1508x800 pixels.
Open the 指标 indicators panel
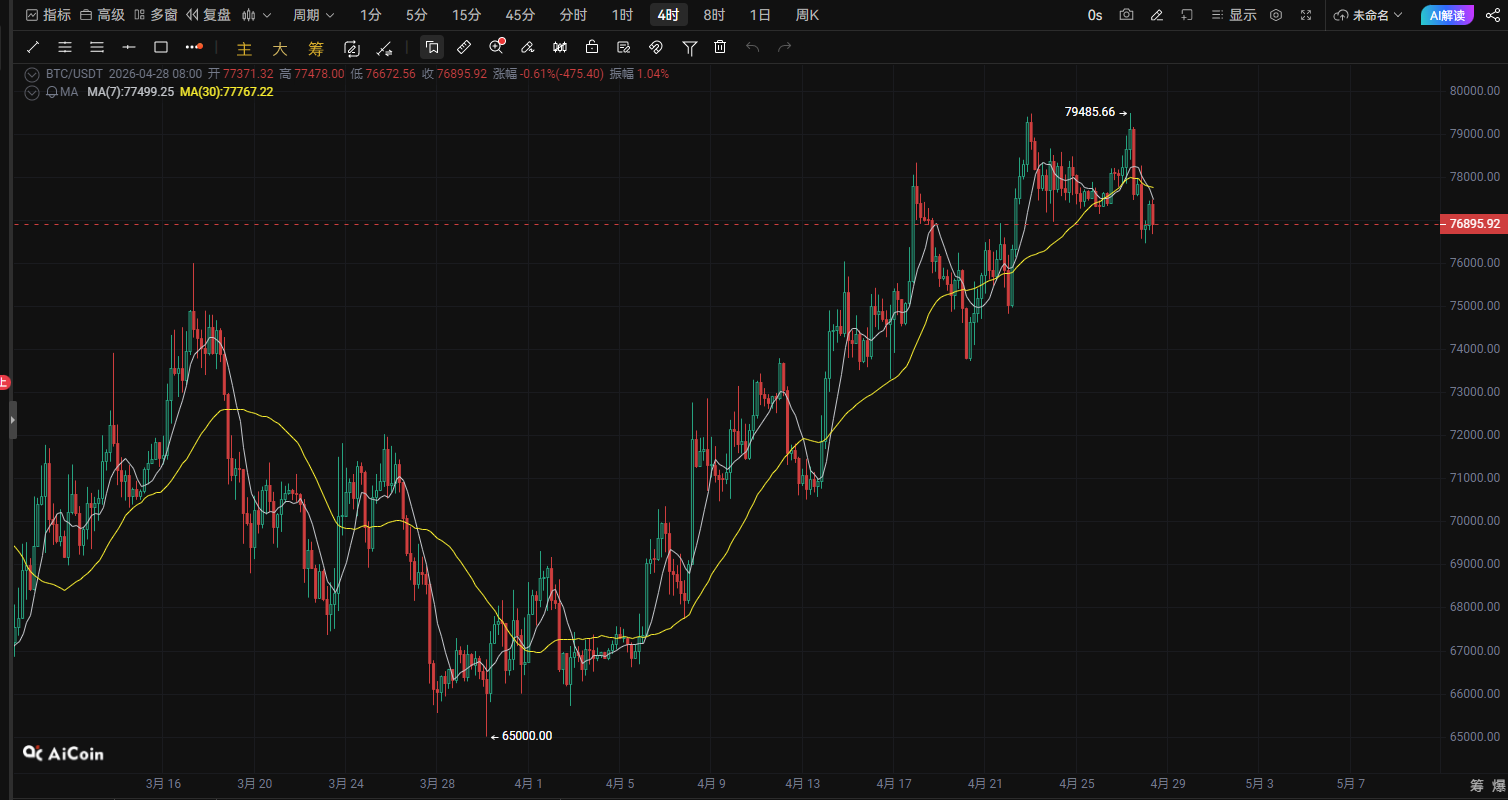coord(48,15)
